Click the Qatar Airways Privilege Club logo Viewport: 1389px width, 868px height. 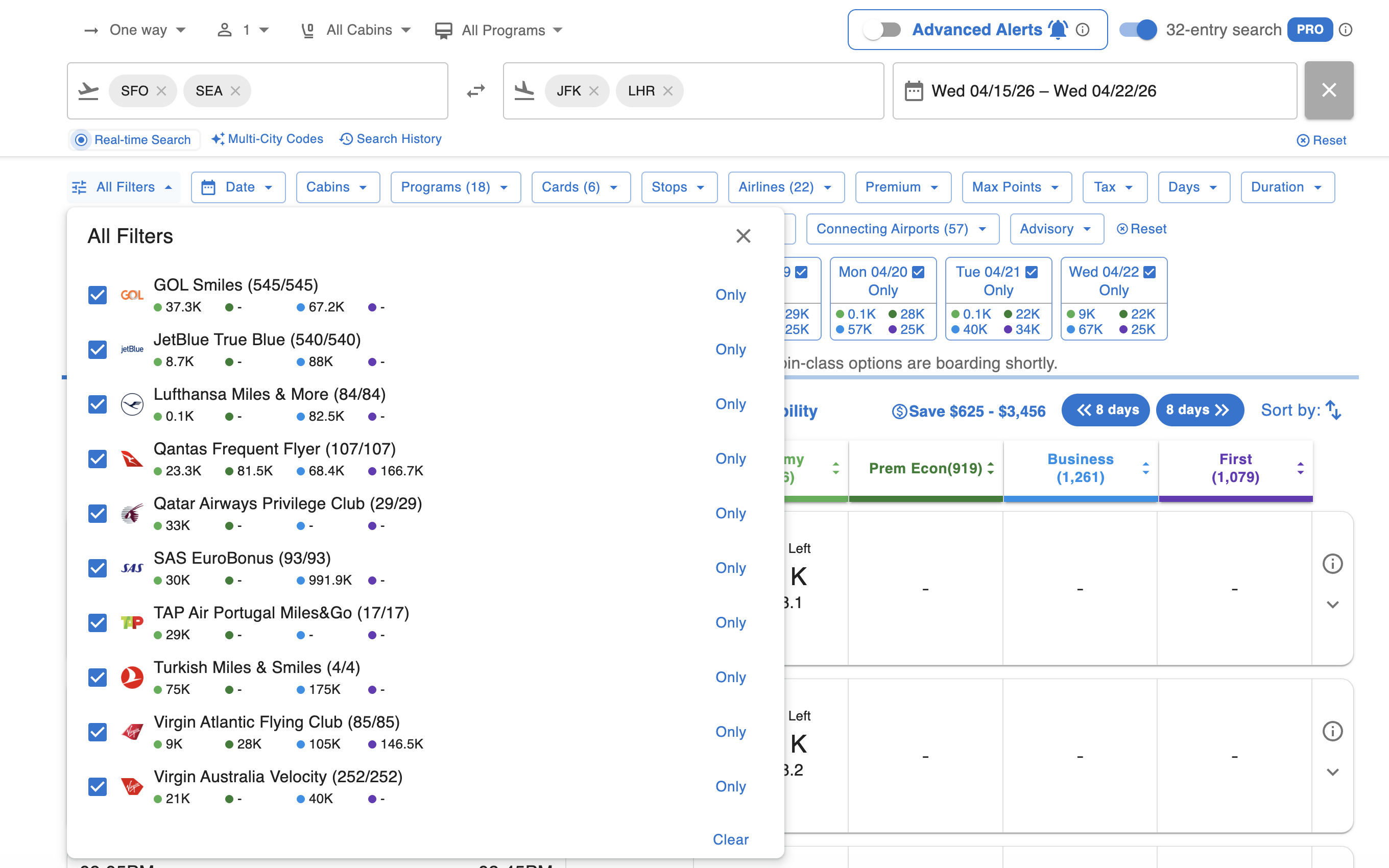coord(132,513)
